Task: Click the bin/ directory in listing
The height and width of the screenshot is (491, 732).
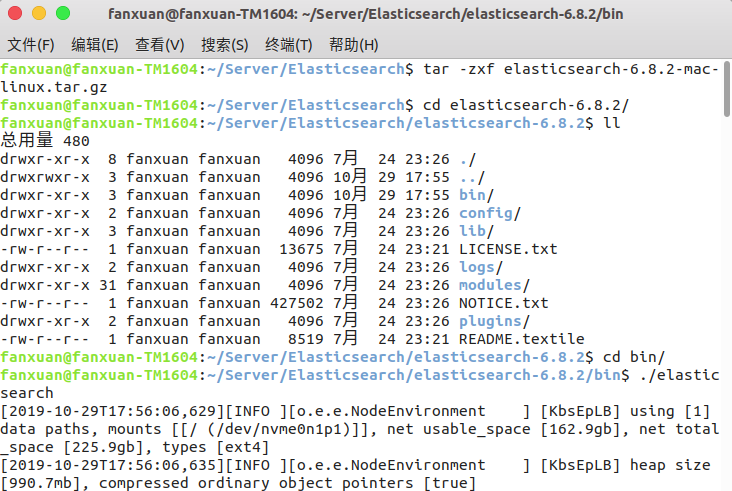Action: 476,195
